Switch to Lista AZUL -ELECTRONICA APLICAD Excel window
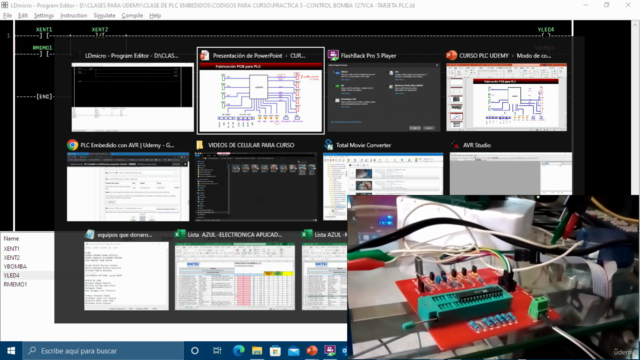This screenshot has width=640, height=360. click(235, 276)
